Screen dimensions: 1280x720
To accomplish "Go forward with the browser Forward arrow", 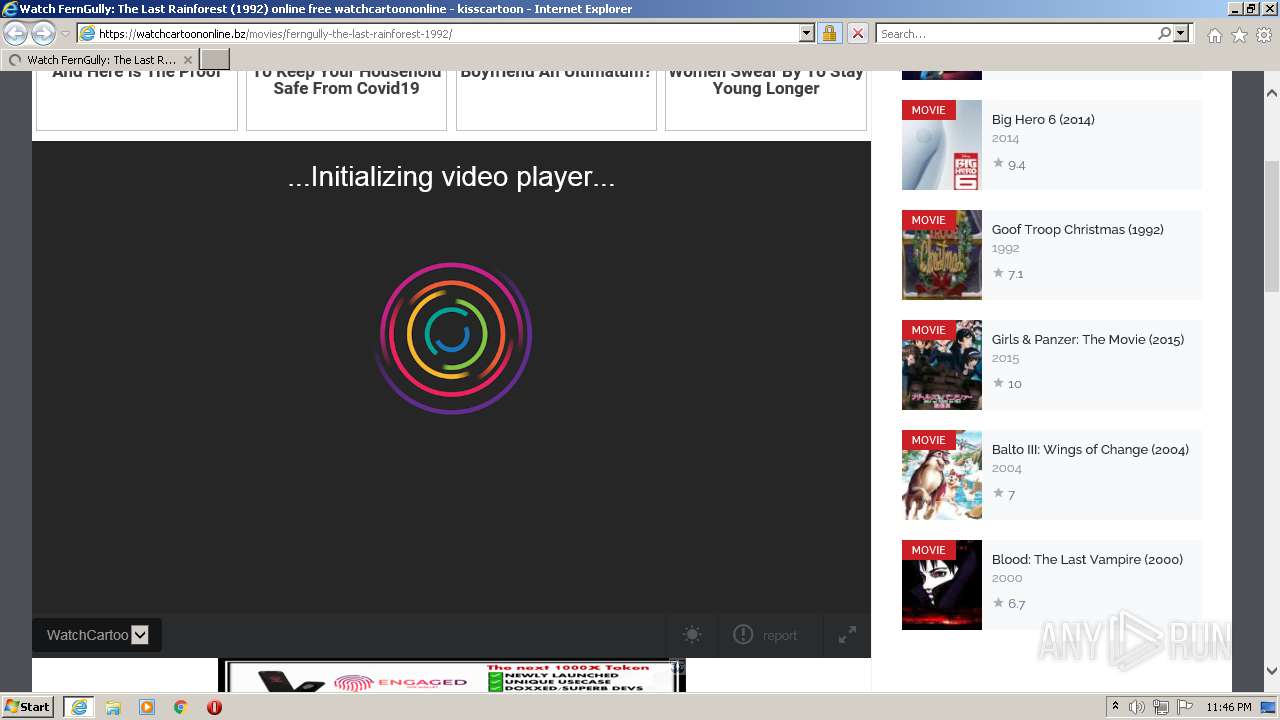I will (43, 34).
